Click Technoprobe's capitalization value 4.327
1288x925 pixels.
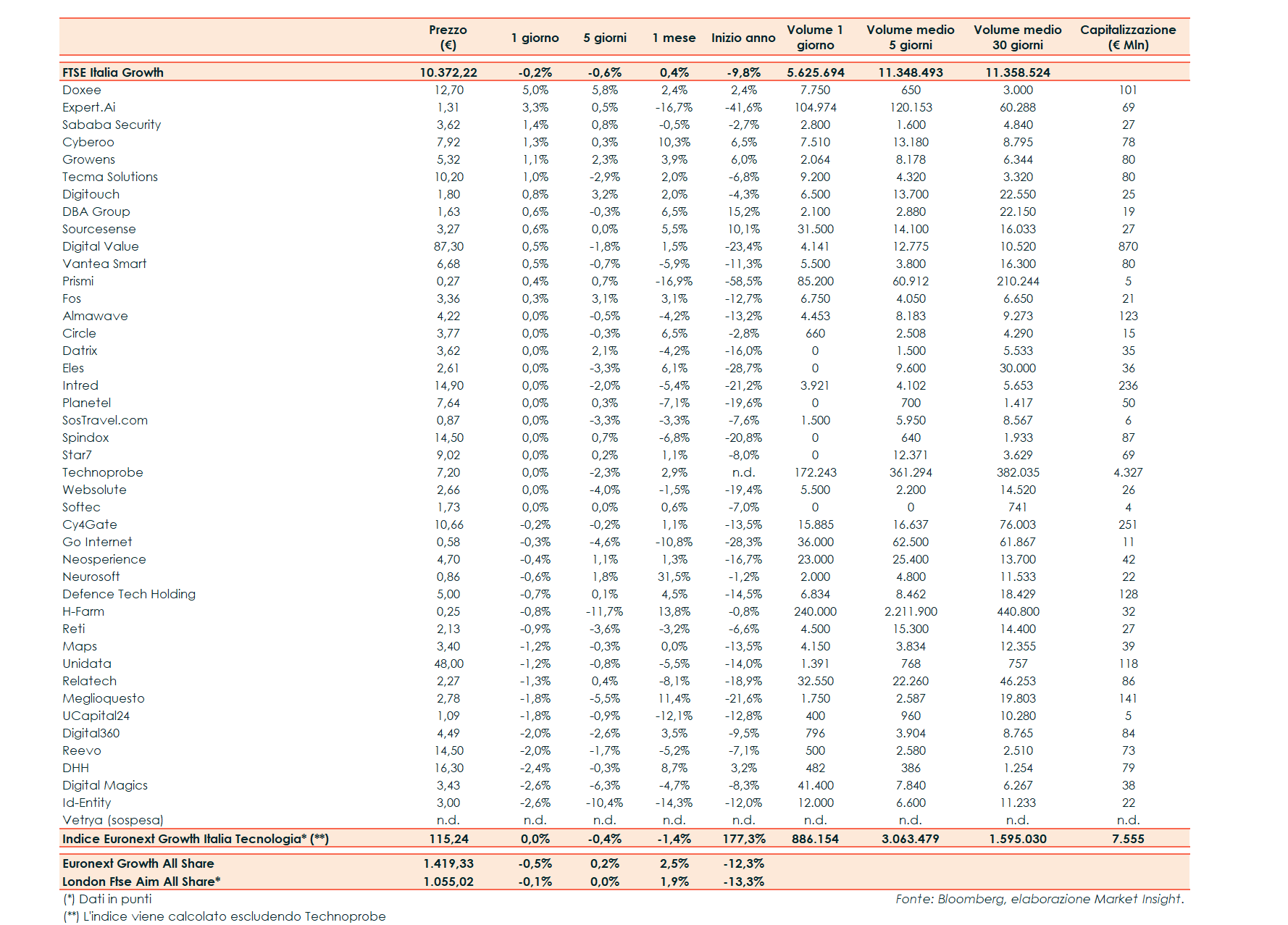tap(1128, 472)
